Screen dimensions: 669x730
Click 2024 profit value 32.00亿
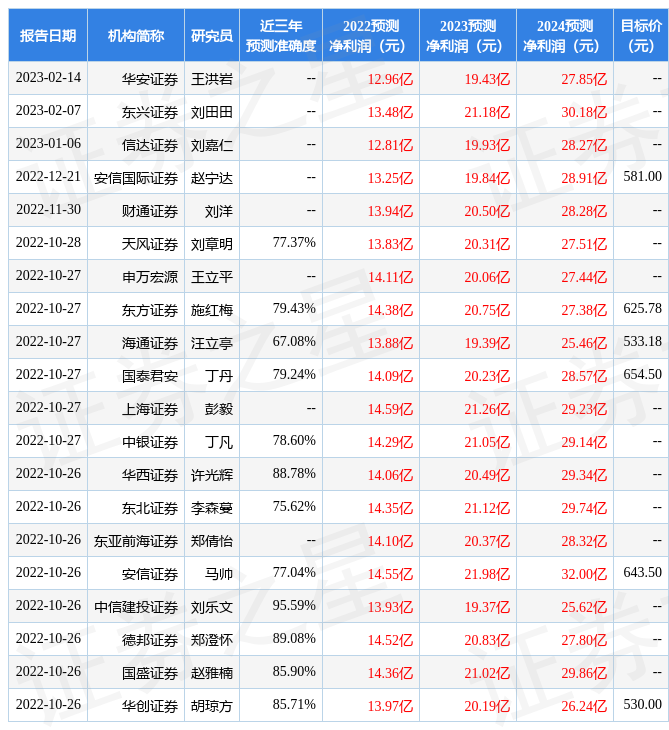(x=584, y=575)
